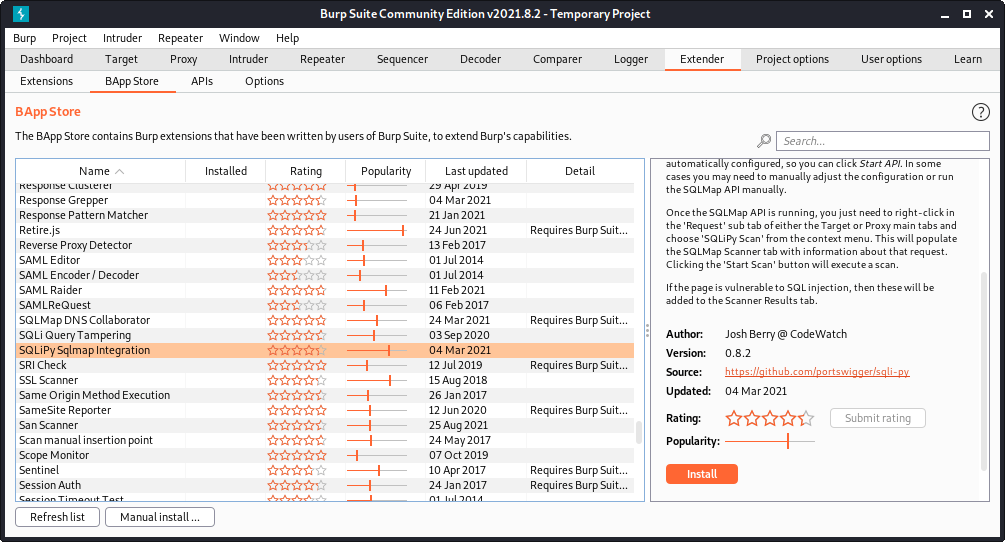
Task: Open the Help menu
Action: click(x=287, y=38)
